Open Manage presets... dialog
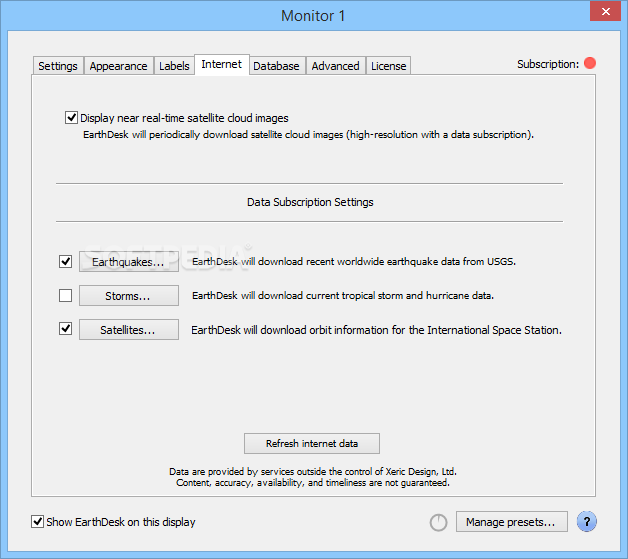The width and height of the screenshot is (628, 559). pos(511,522)
